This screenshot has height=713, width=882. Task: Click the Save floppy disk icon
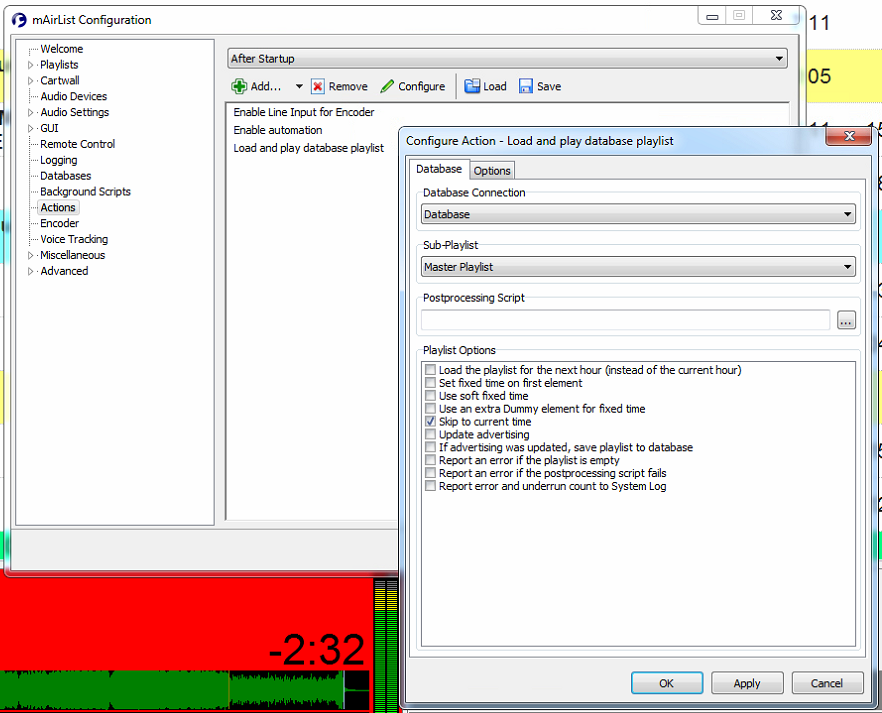526,87
